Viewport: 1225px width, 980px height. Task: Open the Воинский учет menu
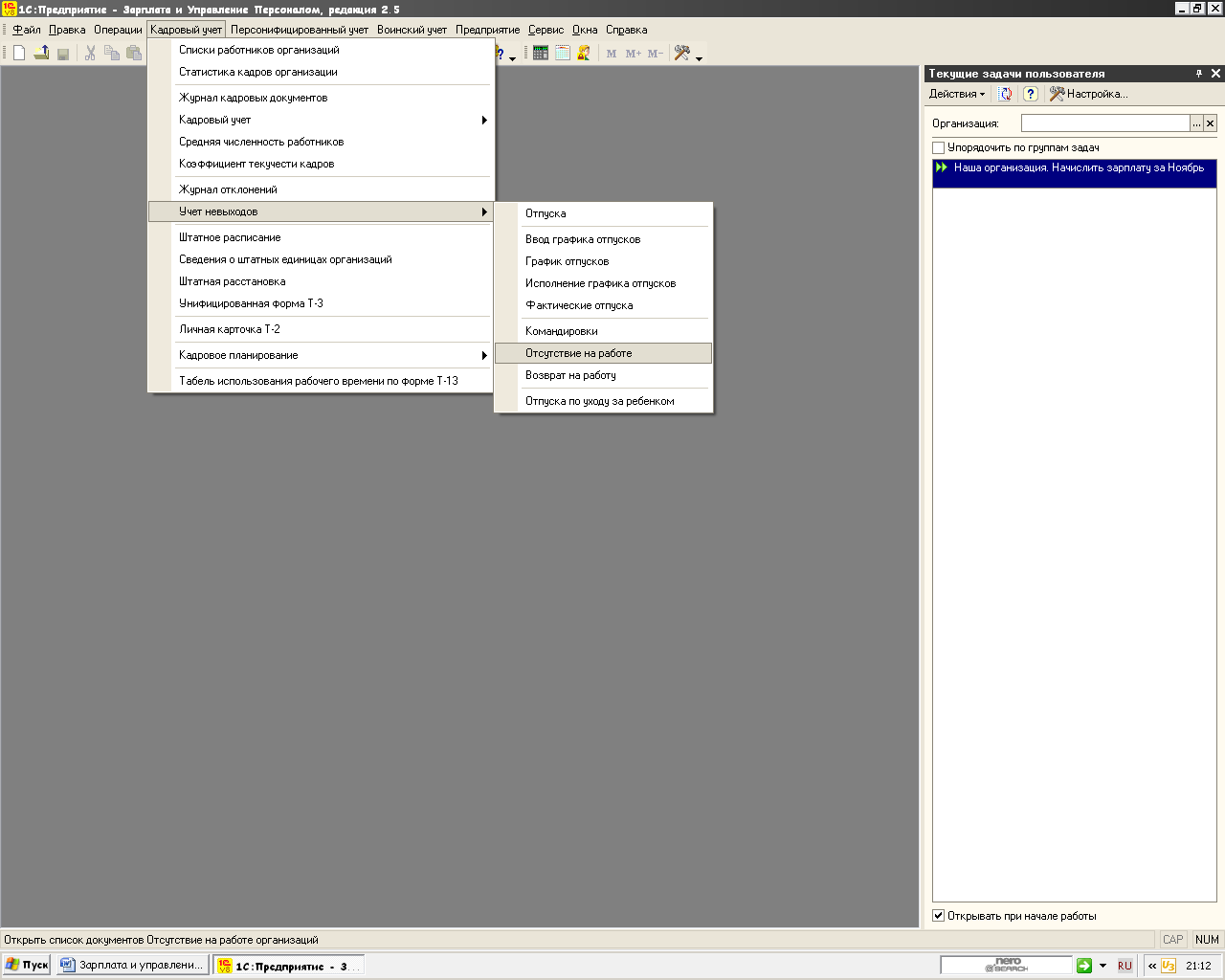click(412, 30)
